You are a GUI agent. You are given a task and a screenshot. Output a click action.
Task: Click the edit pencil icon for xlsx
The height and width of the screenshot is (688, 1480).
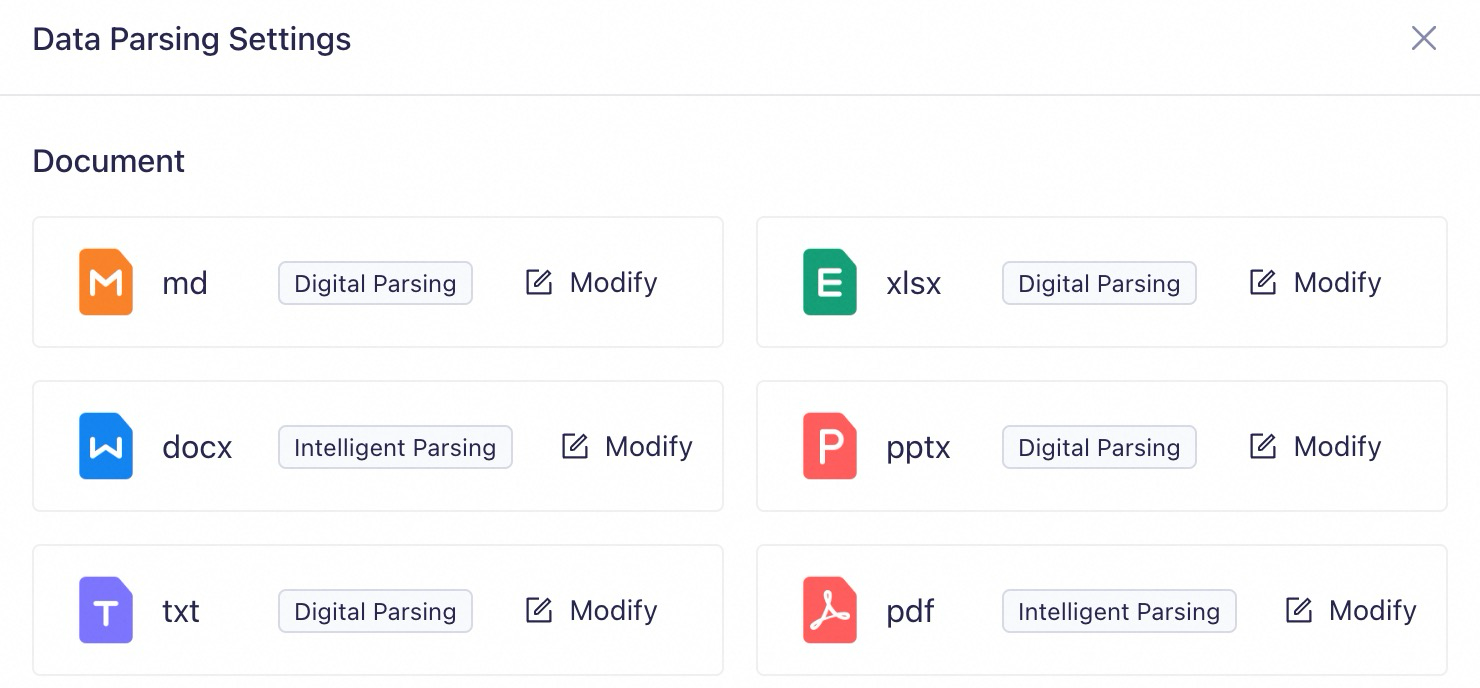point(1263,282)
